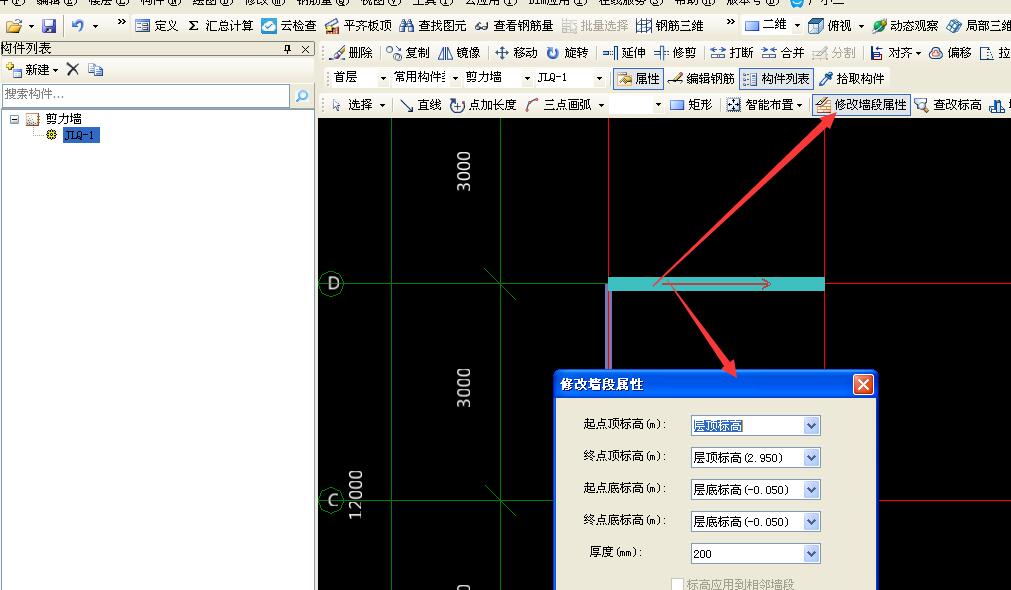1011x590 pixels.
Task: Activate 动态观察 dynamic orbit
Action: 905,26
